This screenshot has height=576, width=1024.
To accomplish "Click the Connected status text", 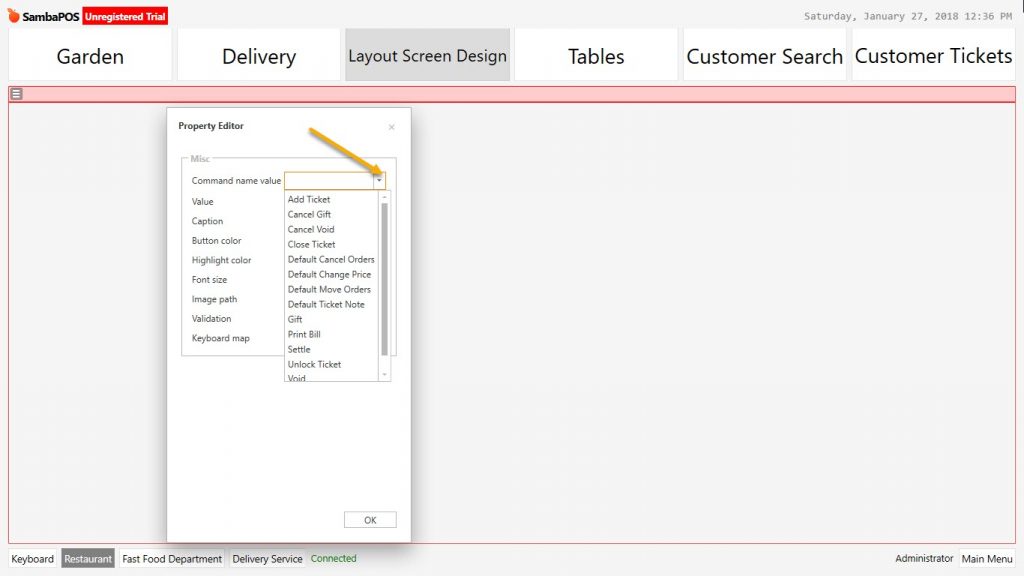I will coord(334,558).
